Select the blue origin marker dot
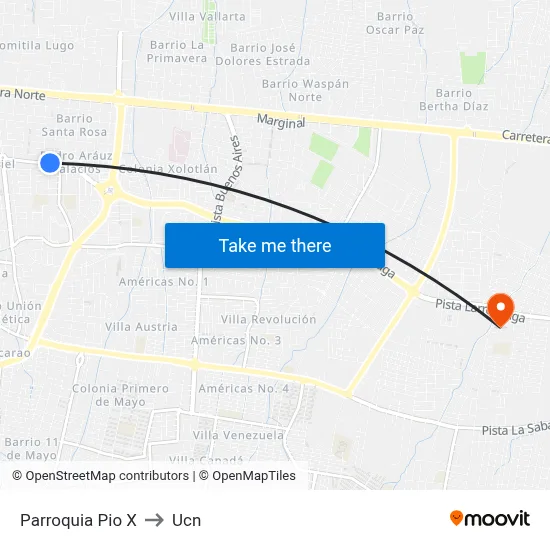 [50, 163]
